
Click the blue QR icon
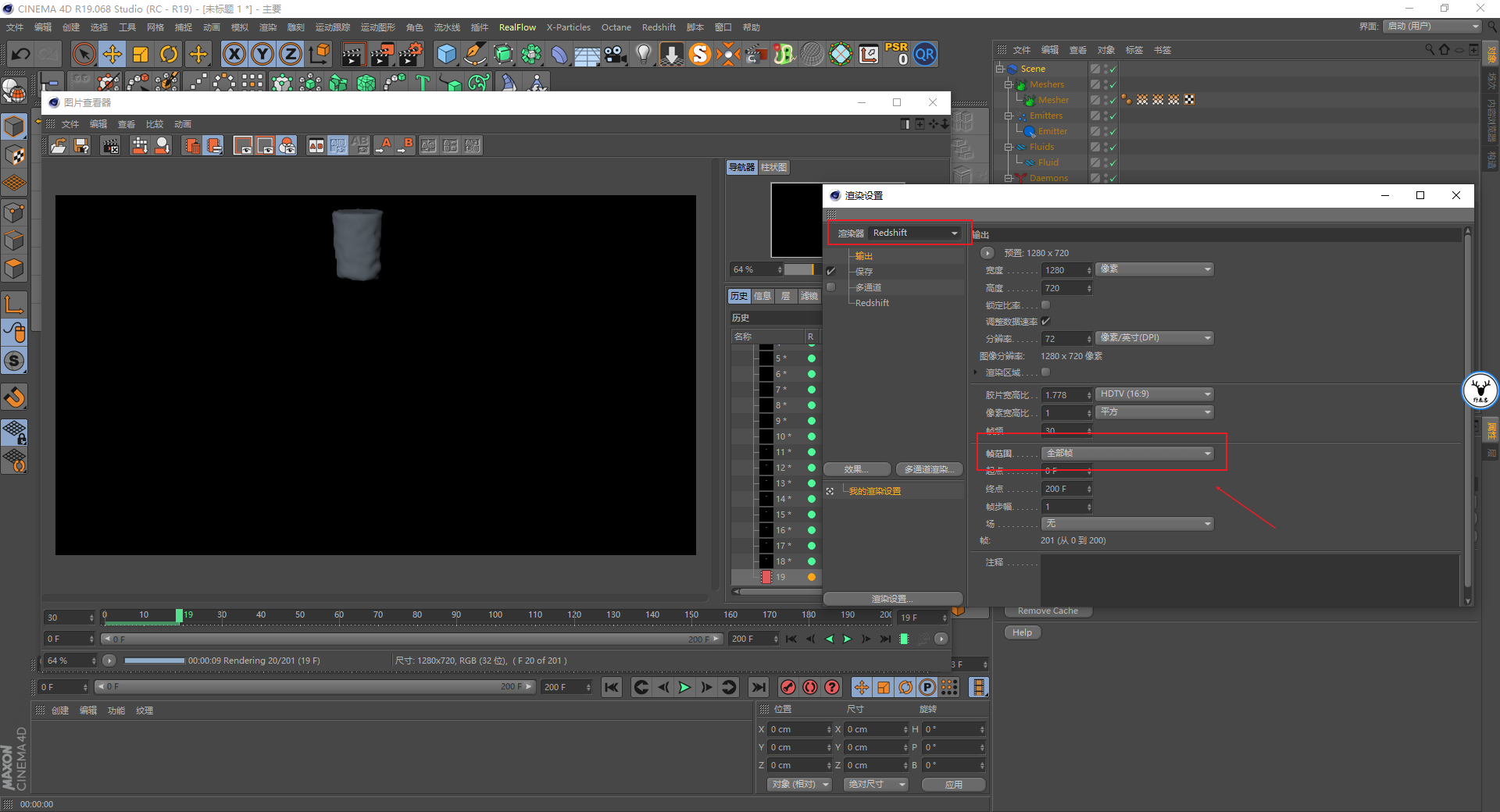coord(925,54)
